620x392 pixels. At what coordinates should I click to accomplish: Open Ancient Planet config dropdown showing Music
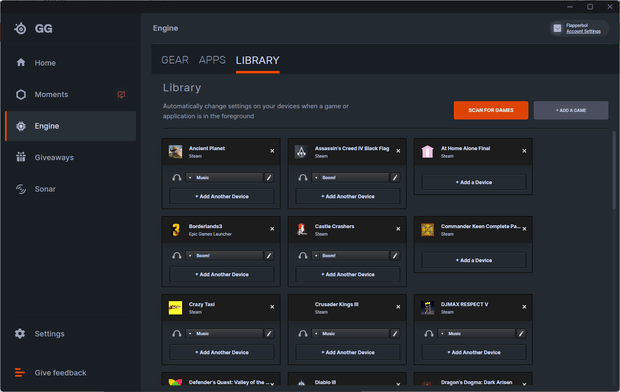tap(224, 178)
